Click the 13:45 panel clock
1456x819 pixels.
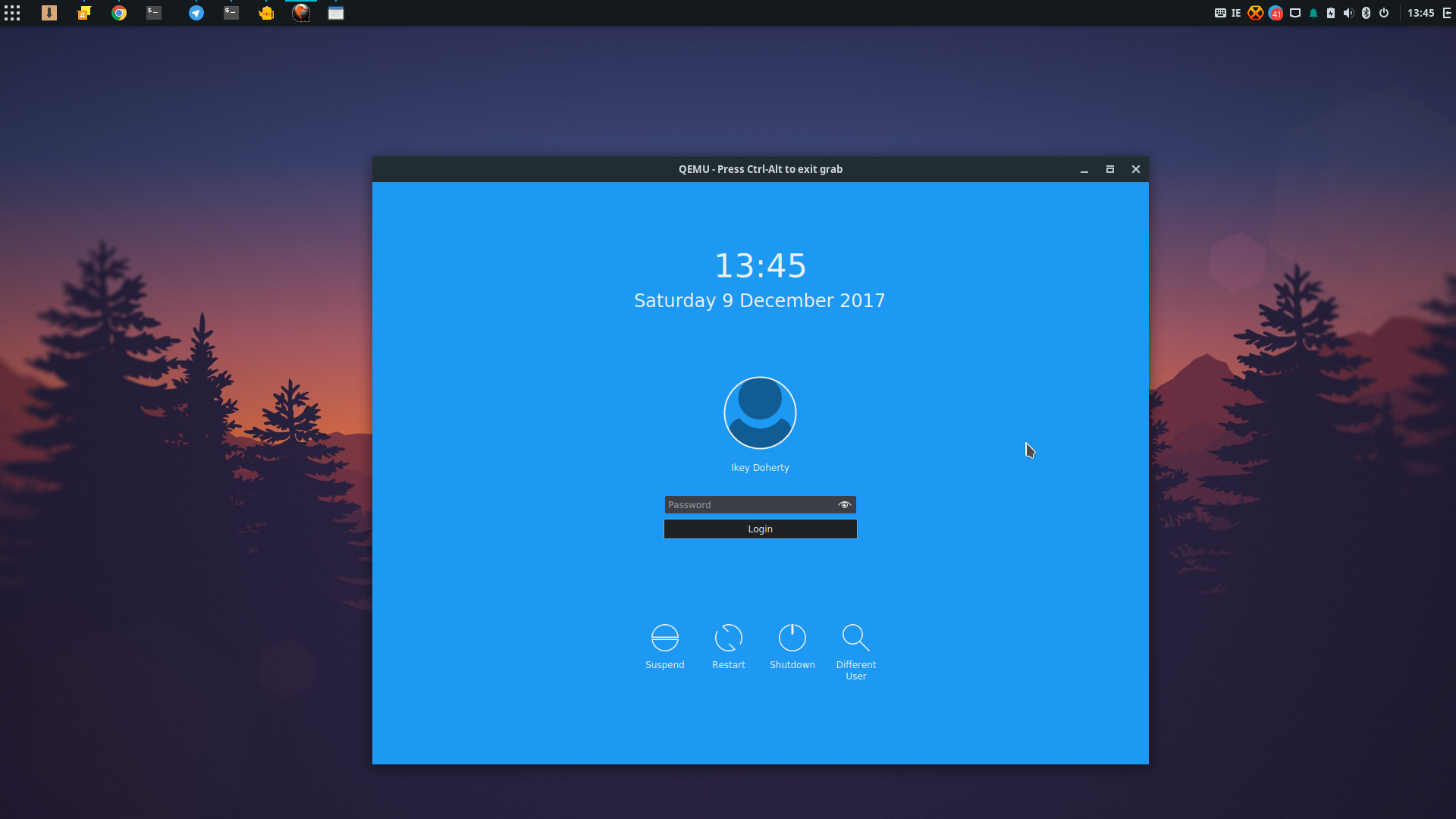click(x=1421, y=13)
